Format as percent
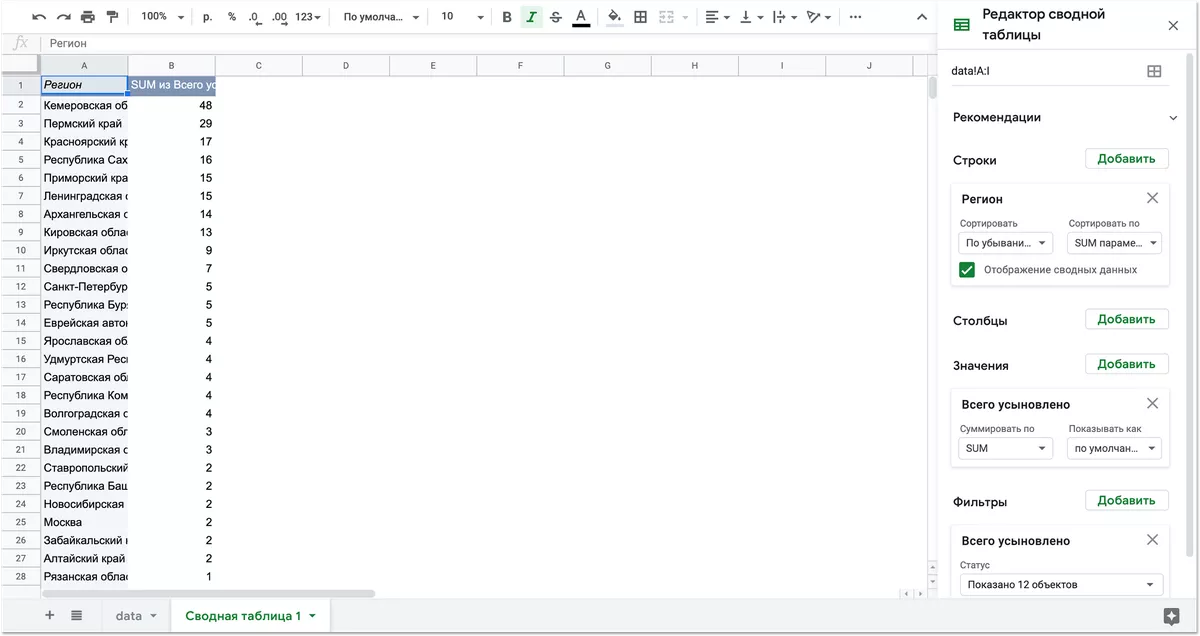 pyautogui.click(x=232, y=17)
